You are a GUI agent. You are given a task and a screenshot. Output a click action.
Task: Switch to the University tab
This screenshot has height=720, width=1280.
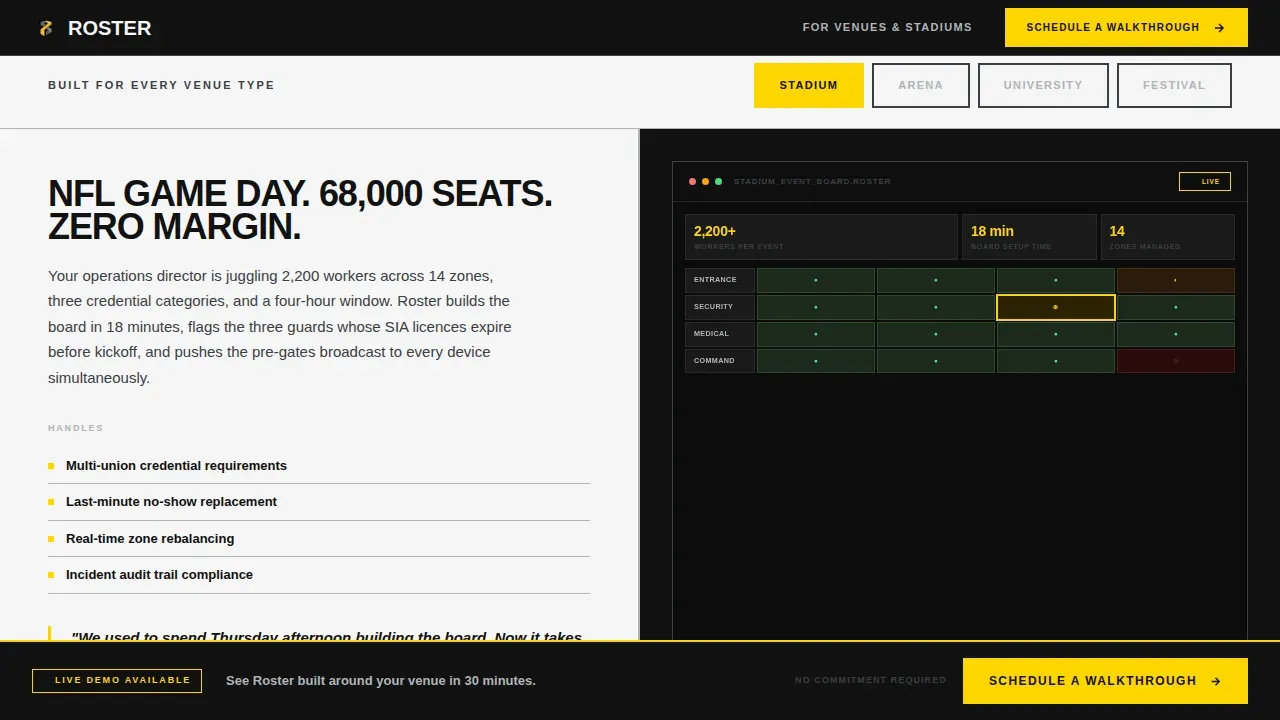(x=1043, y=85)
